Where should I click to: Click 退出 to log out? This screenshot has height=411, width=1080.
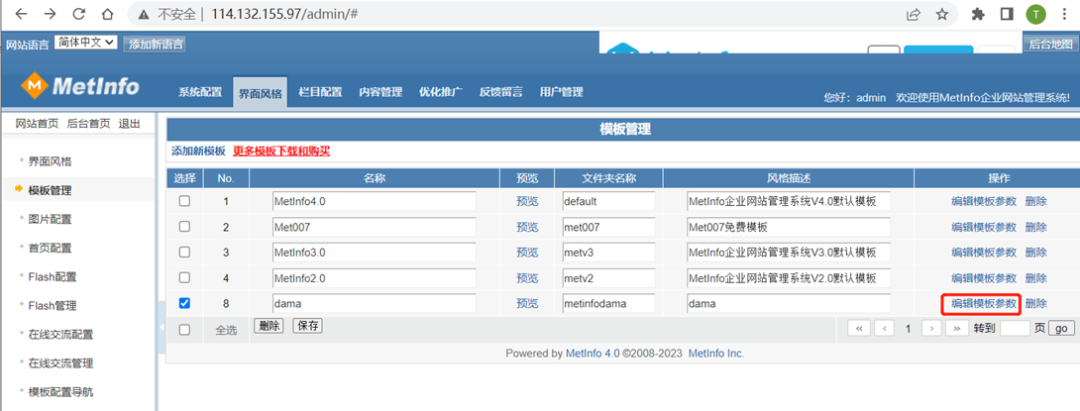tap(129, 124)
